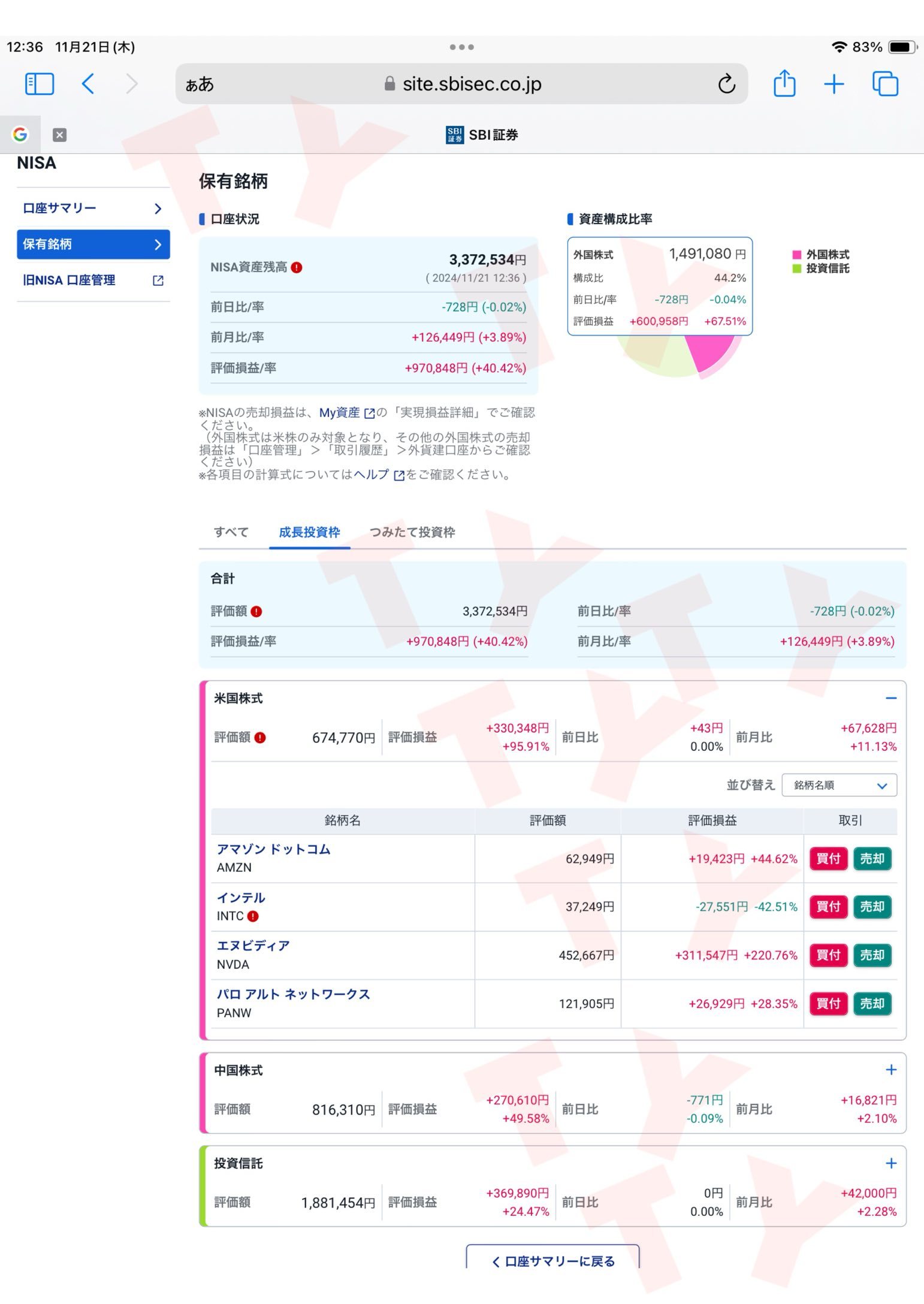
Task: Open the My資産 link
Action: (x=346, y=412)
